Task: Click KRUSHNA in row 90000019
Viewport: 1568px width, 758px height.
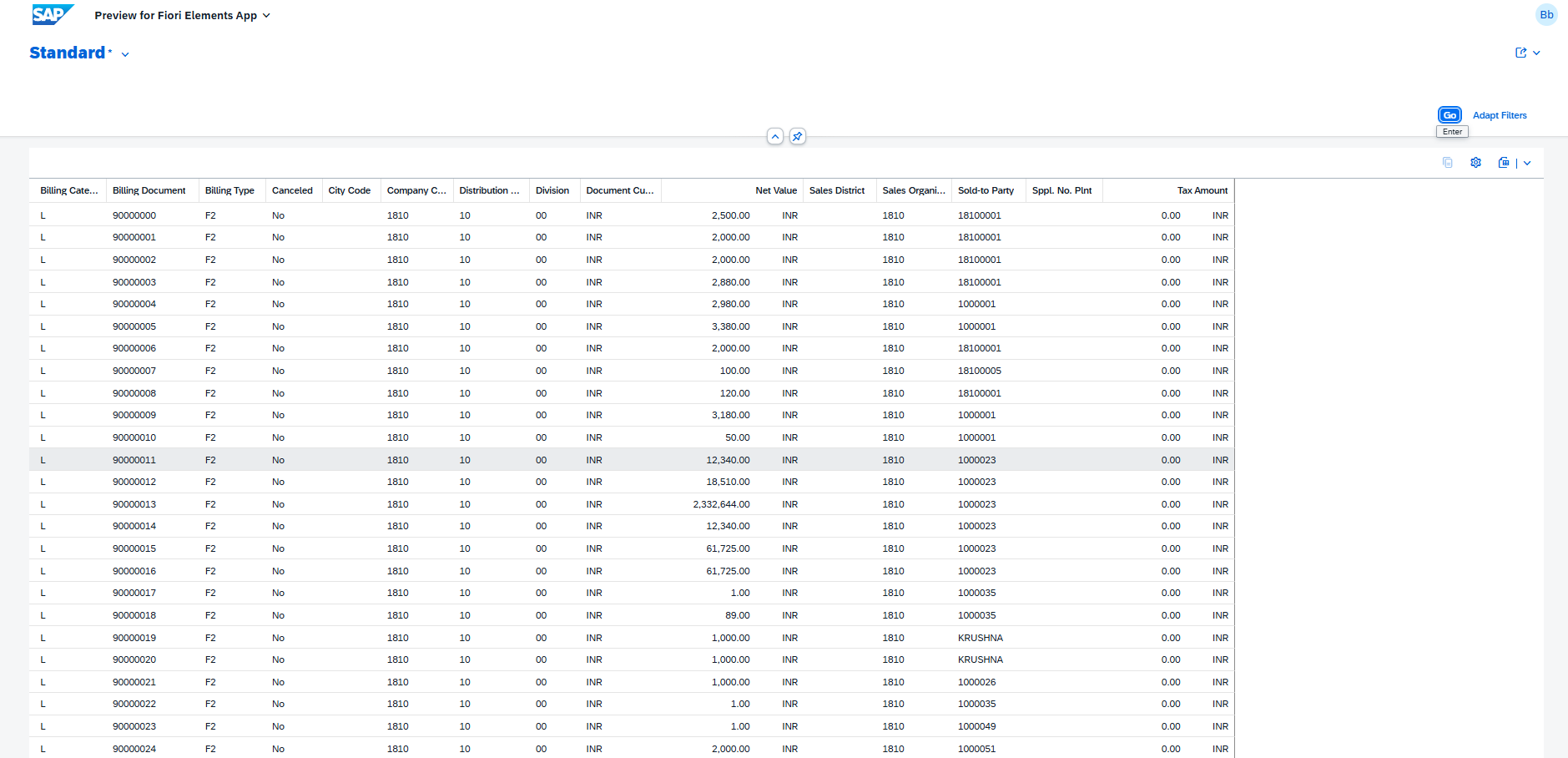Action: (x=981, y=638)
